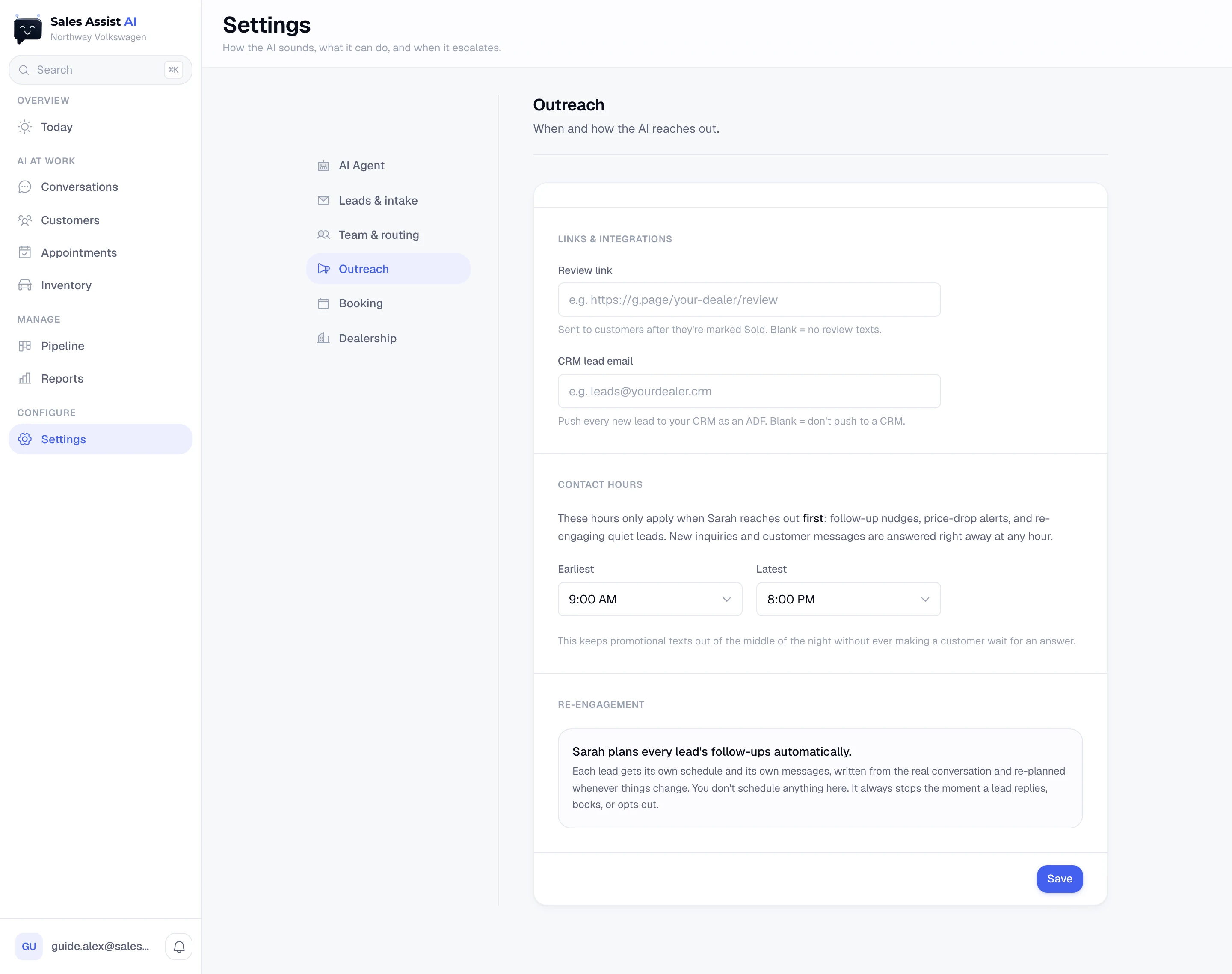
Task: Click the Pipeline board icon
Action: click(x=24, y=346)
